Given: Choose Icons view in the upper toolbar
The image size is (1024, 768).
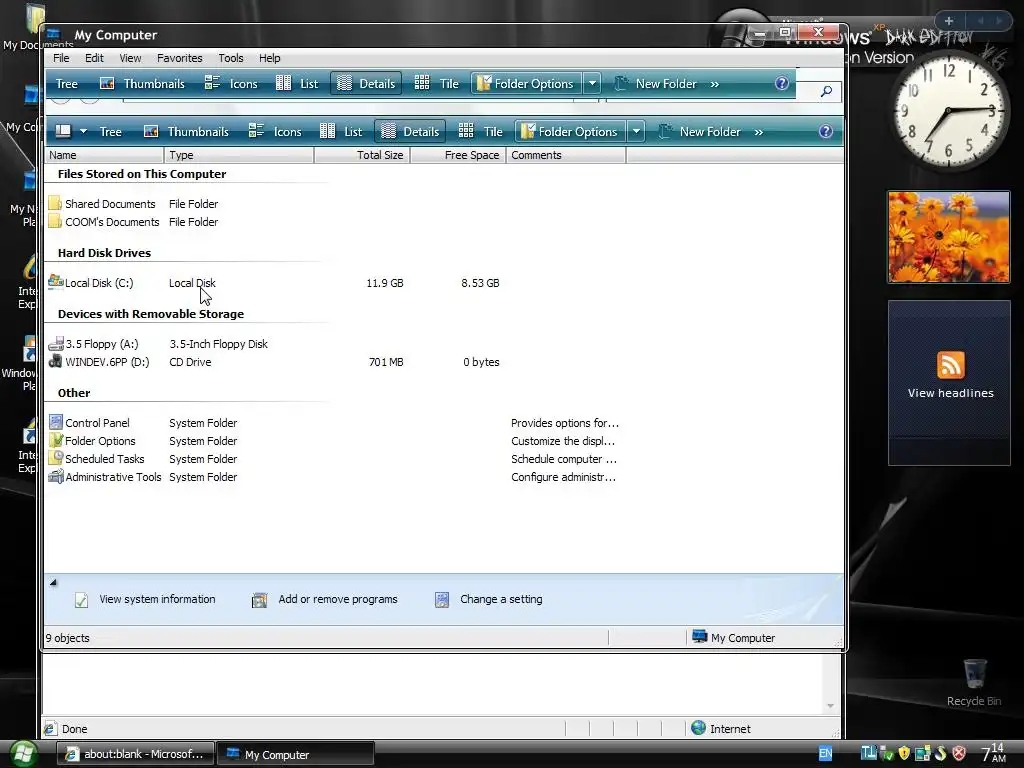Looking at the screenshot, I should [x=231, y=84].
